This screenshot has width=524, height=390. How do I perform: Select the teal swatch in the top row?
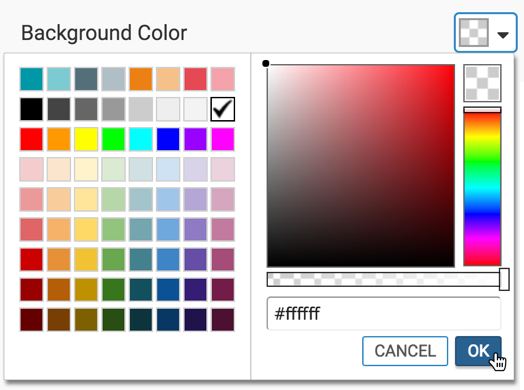(31, 79)
